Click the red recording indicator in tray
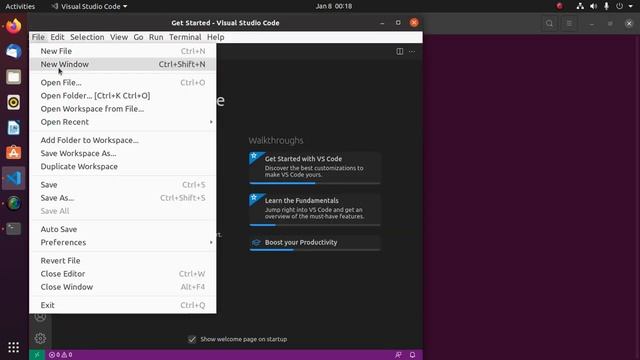The image size is (640, 360). 560,6
